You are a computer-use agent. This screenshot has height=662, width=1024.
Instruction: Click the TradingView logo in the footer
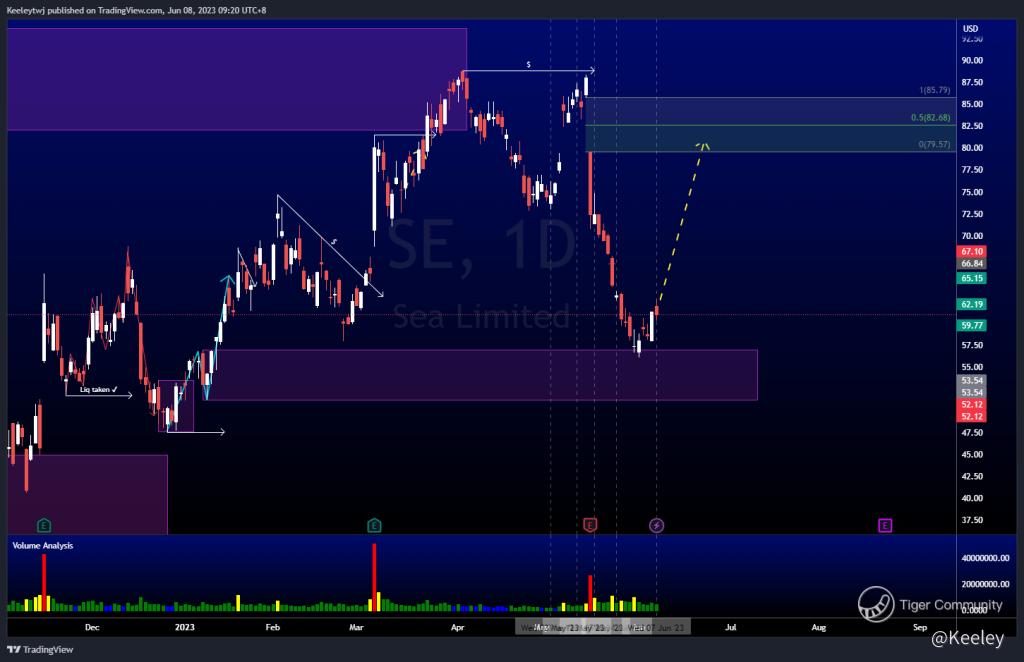[40, 650]
